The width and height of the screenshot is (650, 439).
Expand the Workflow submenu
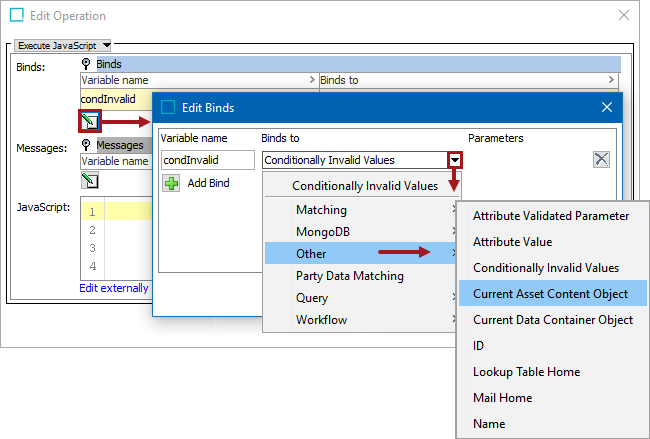click(321, 320)
